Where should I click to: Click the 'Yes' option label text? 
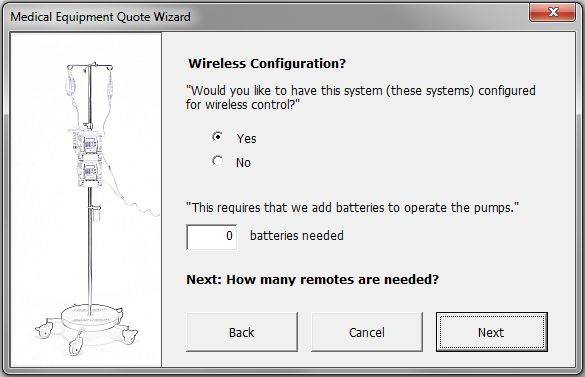(246, 138)
